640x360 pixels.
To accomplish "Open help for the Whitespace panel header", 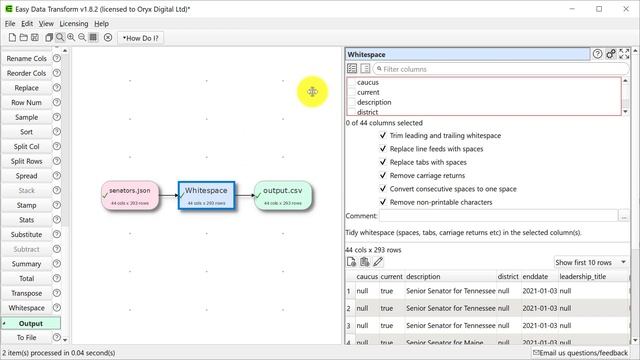I will [x=598, y=54].
